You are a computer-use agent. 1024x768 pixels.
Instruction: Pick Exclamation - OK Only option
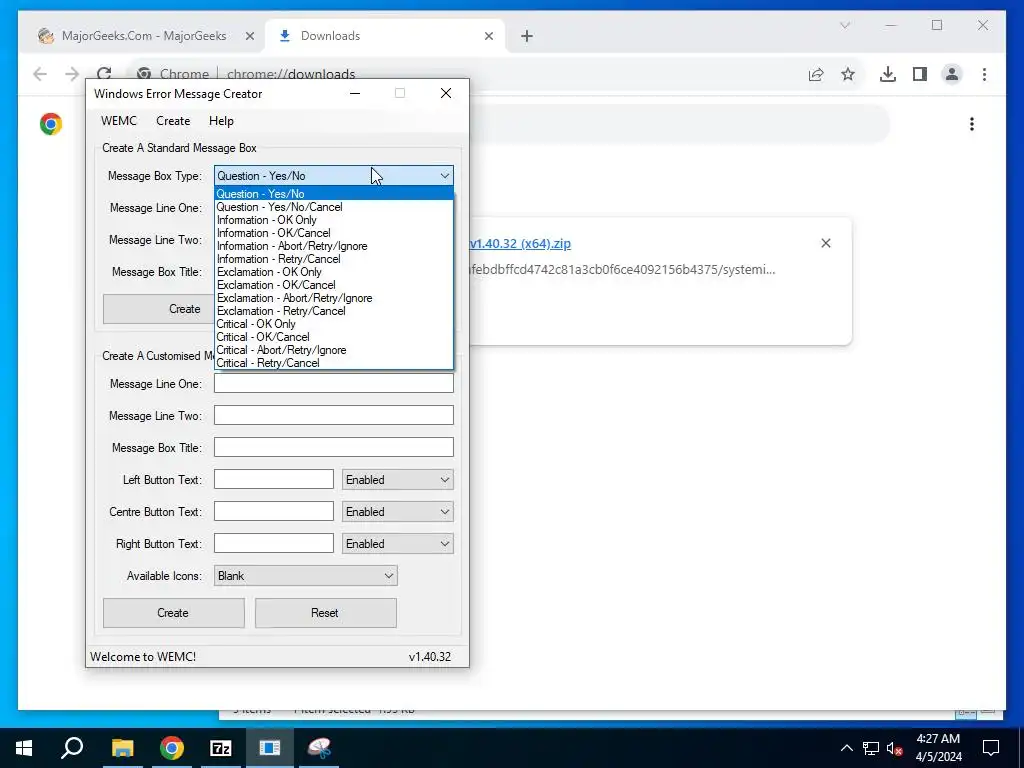click(x=334, y=272)
